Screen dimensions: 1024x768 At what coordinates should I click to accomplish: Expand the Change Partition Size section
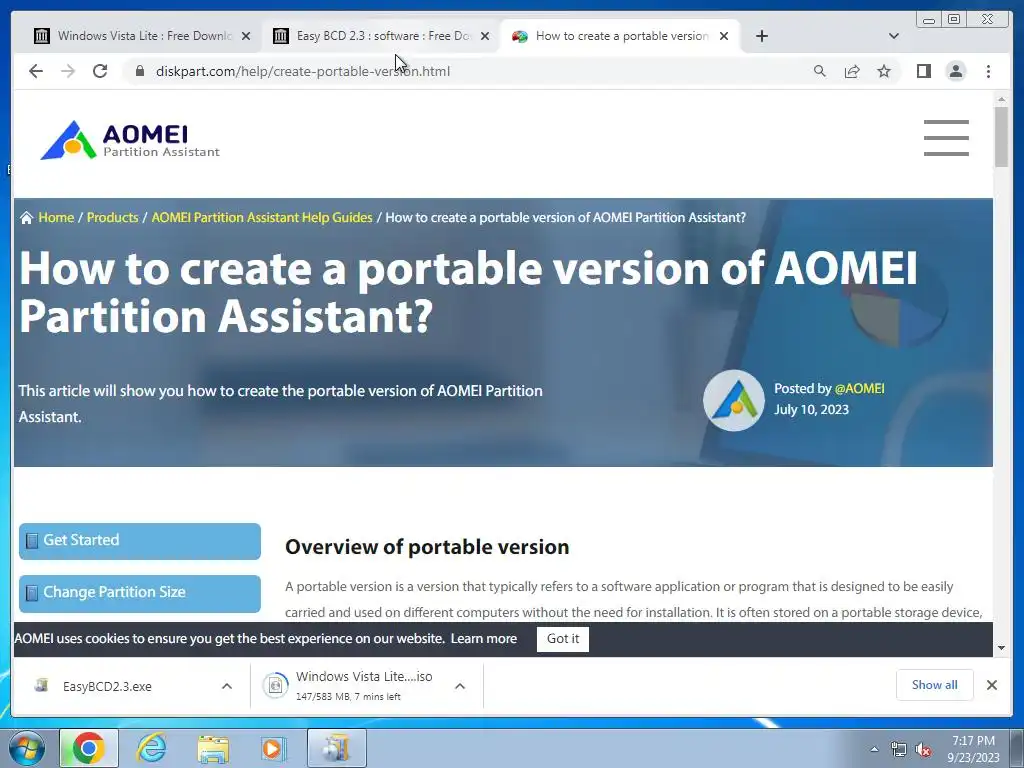[x=140, y=593]
